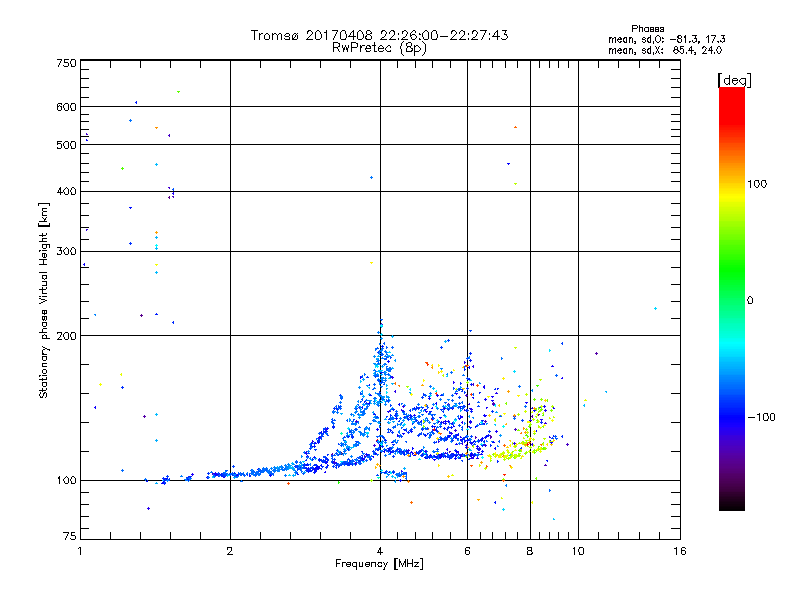Image resolution: width=800 pixels, height=600 pixels.
Task: Select the 'mean, sd,X: 85.4, 24.0' line
Action: [x=665, y=50]
